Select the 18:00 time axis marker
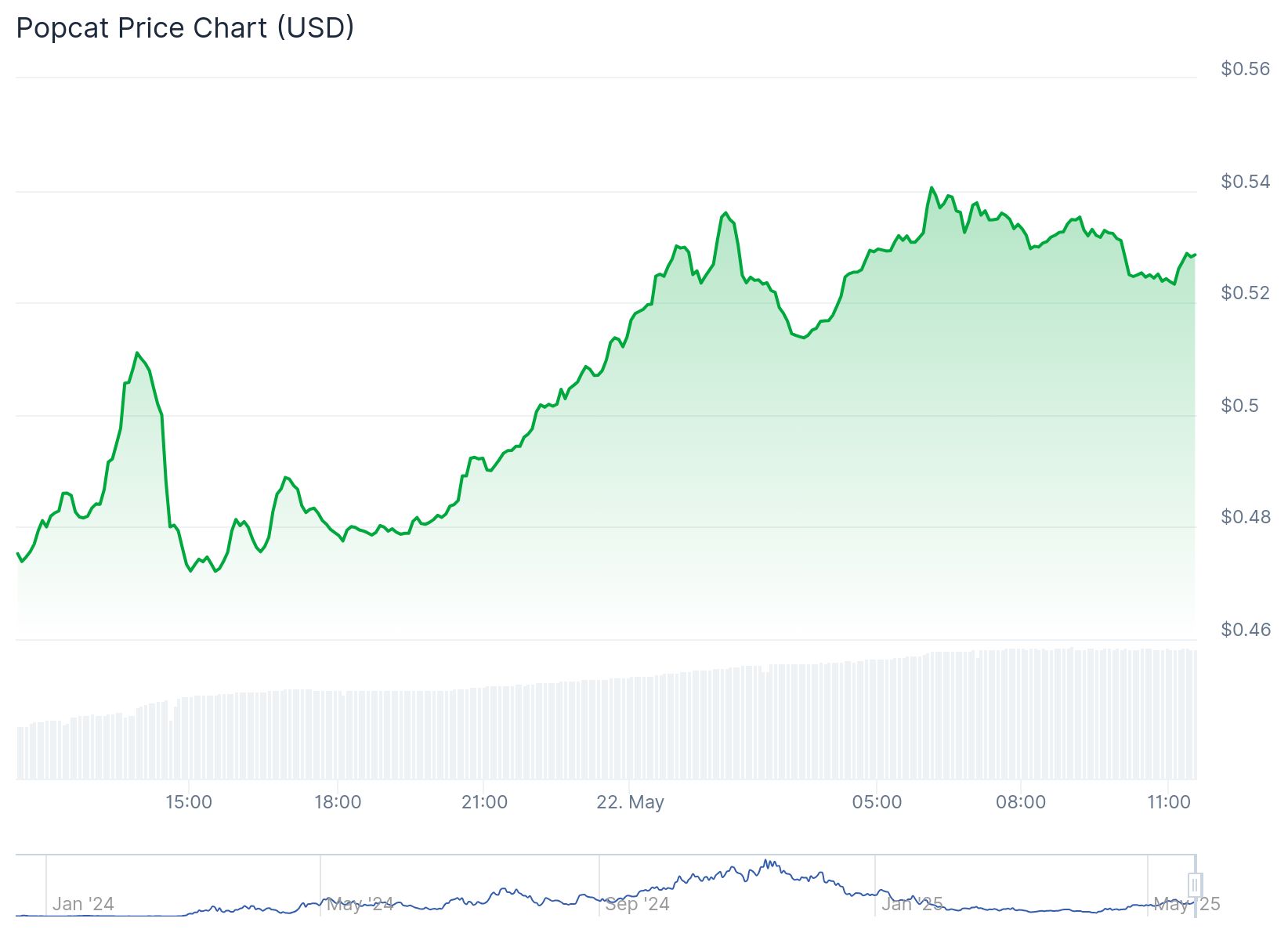 [338, 802]
